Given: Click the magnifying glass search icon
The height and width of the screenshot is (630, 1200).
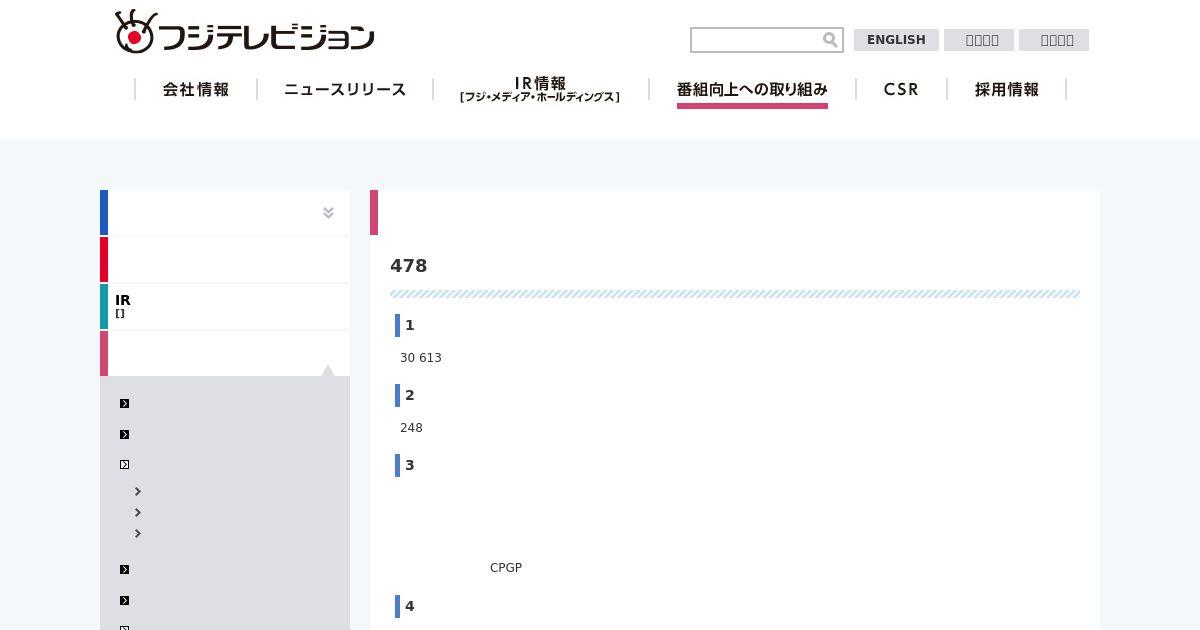Looking at the screenshot, I should [830, 40].
